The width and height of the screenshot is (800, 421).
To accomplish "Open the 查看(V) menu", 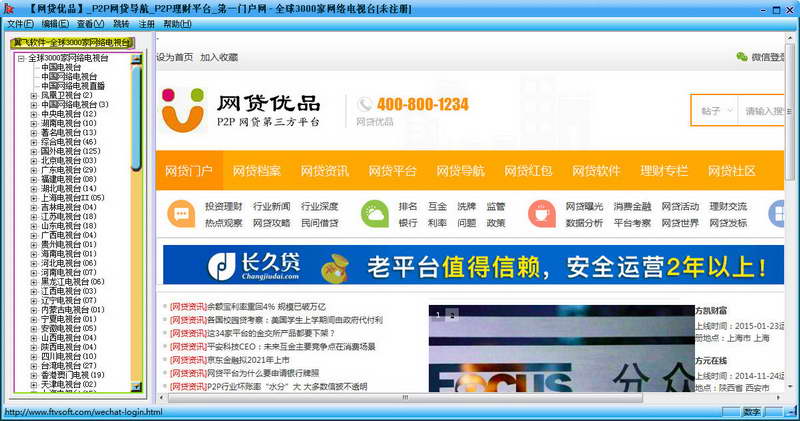I will coord(90,24).
